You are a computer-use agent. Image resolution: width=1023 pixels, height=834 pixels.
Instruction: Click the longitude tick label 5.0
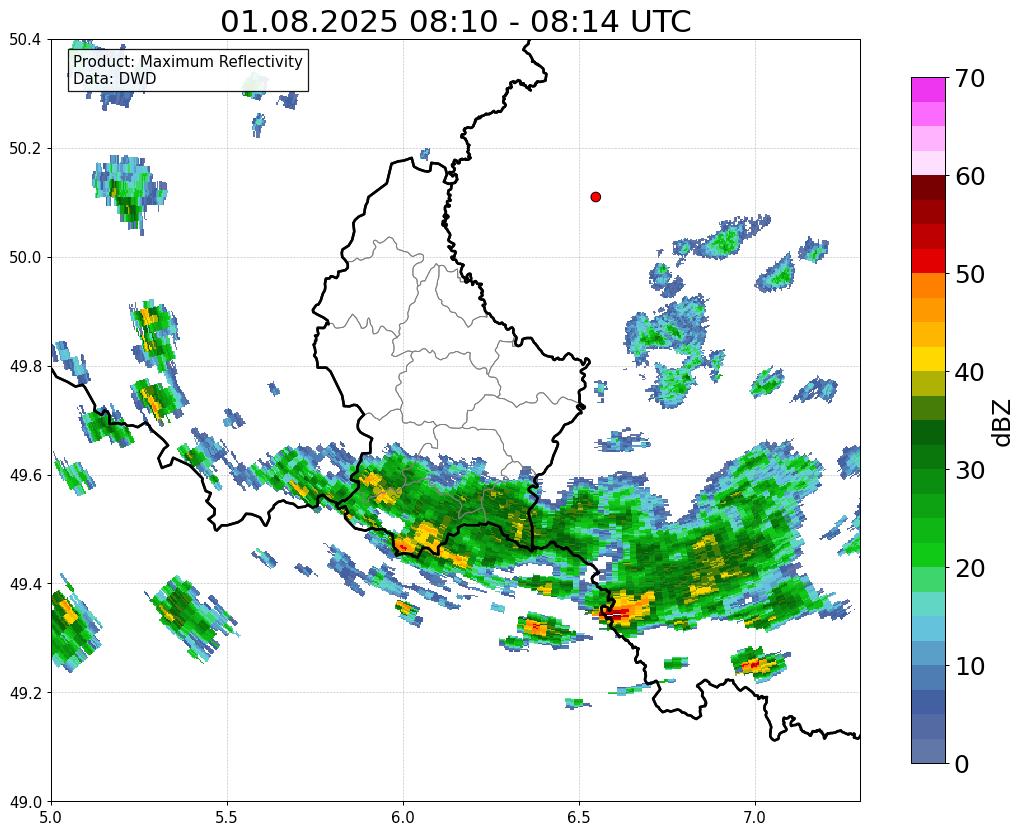pyautogui.click(x=51, y=818)
